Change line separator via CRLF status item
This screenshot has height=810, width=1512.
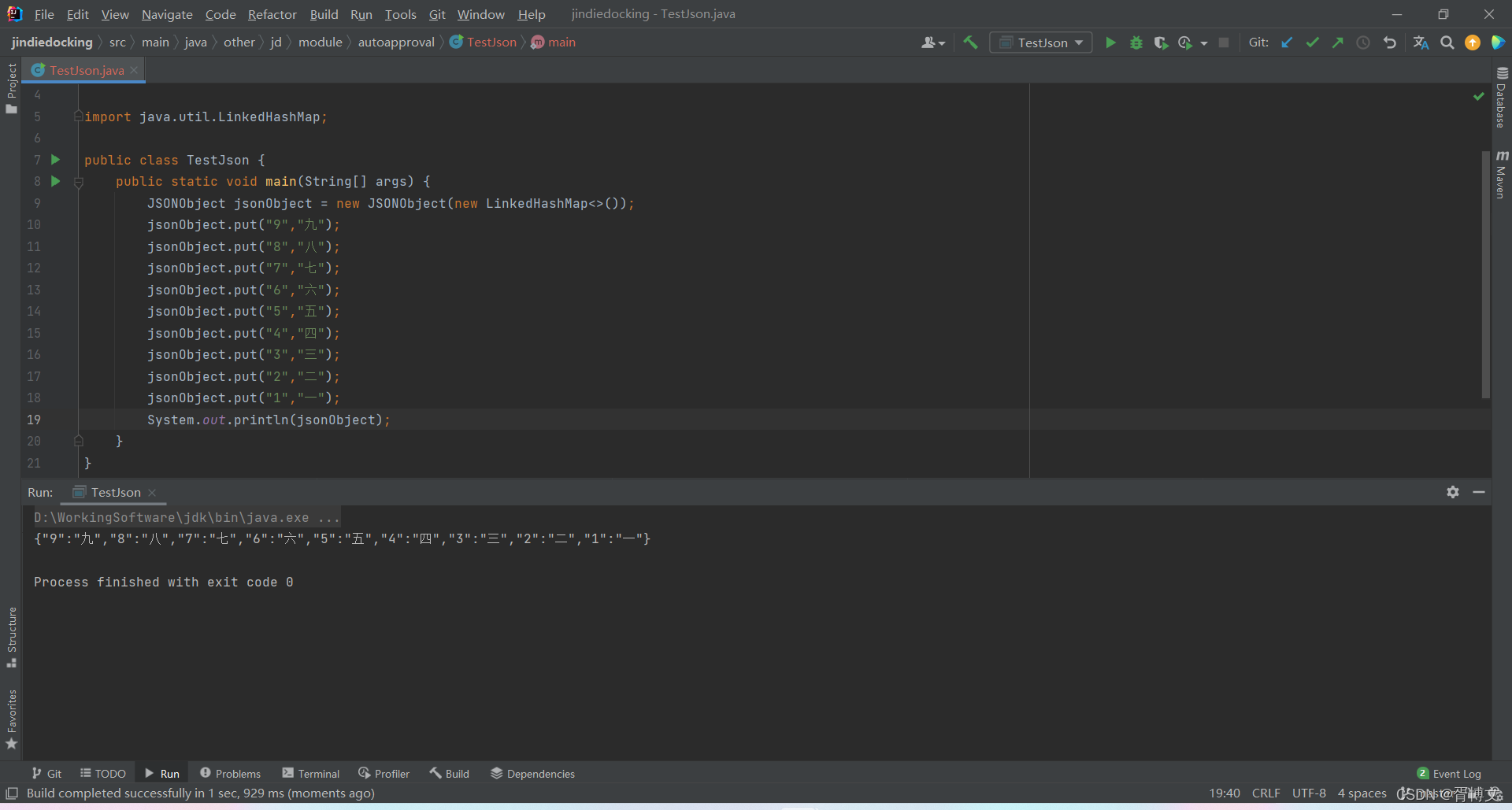(1266, 793)
